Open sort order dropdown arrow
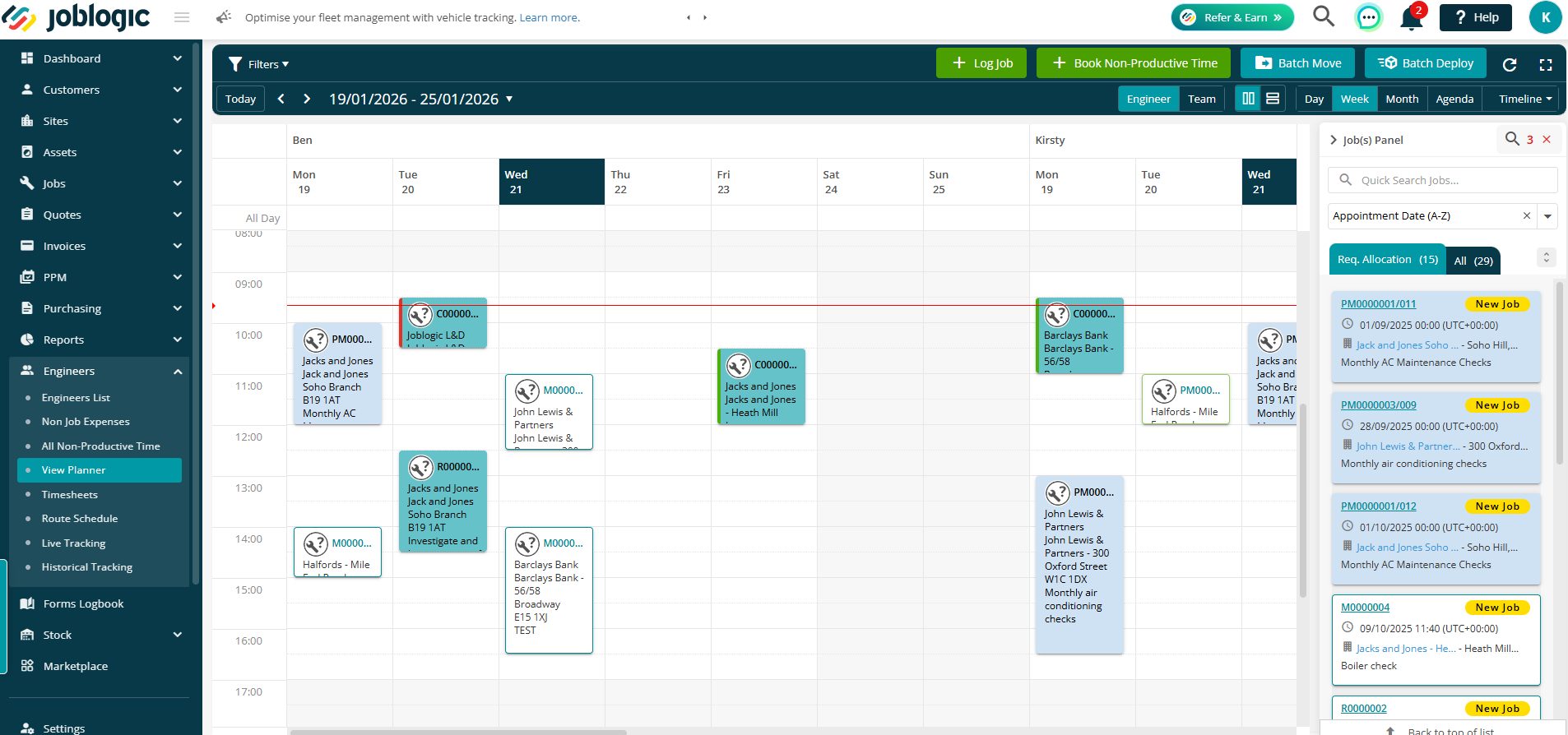The width and height of the screenshot is (1568, 735). (x=1547, y=216)
